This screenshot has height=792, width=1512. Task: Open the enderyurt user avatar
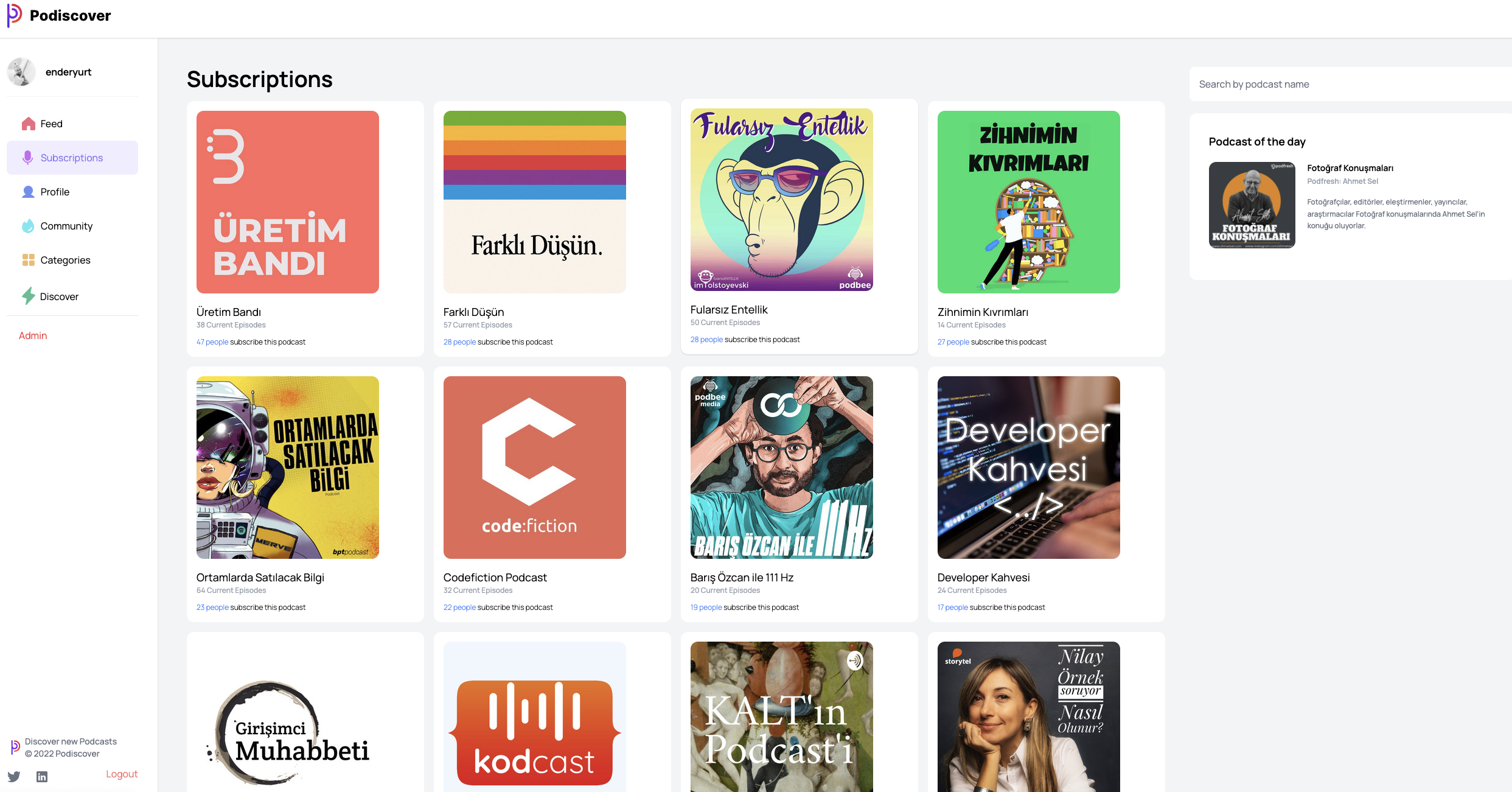point(21,72)
